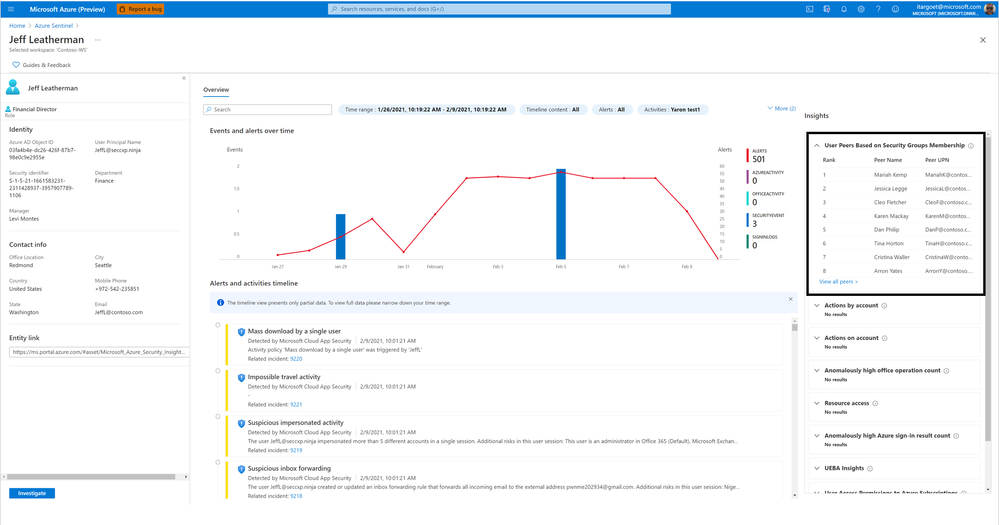This screenshot has height=525, width=999.
Task: Open Guides & Feedback
Action: click(x=41, y=65)
